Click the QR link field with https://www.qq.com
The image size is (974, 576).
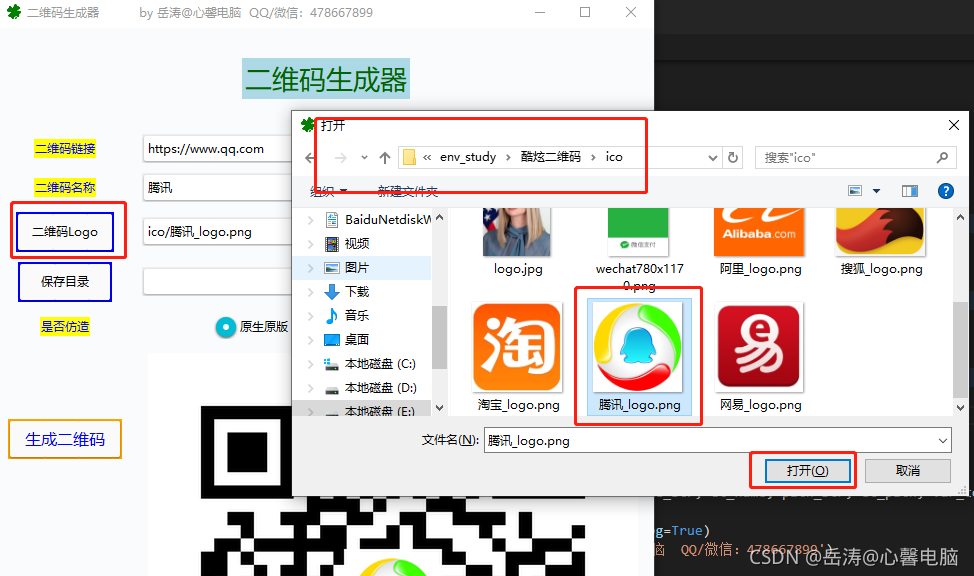pos(217,149)
